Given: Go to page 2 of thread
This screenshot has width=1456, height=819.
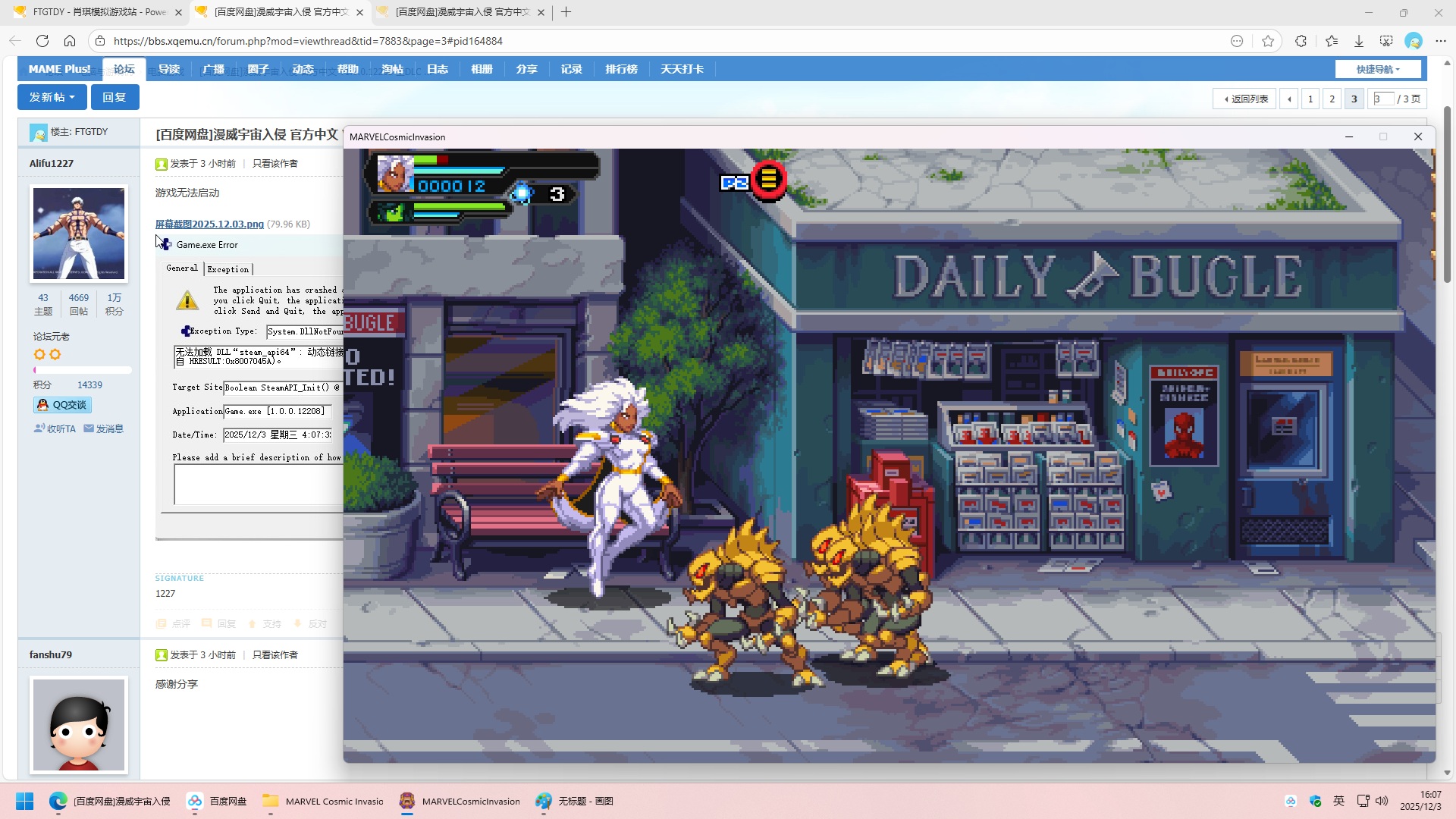Looking at the screenshot, I should coord(1332,99).
